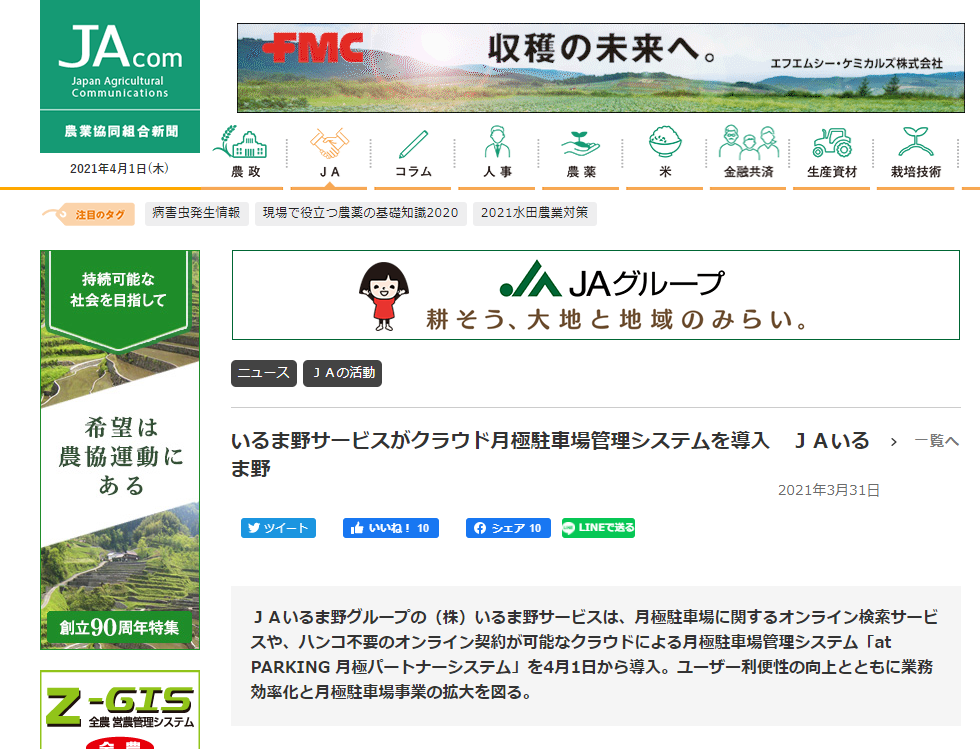Image resolution: width=980 pixels, height=749 pixels.
Task: Click the Facebook シェア button
Action: [x=508, y=528]
